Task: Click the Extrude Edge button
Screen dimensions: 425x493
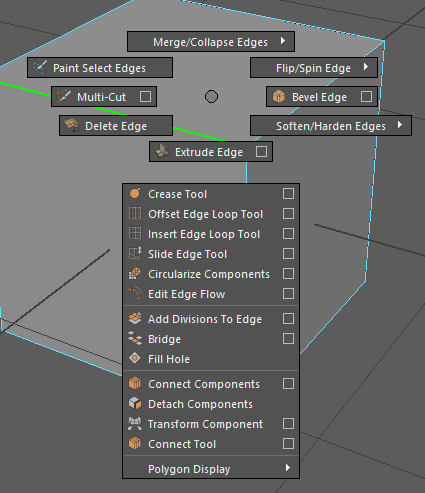Action: pos(211,152)
